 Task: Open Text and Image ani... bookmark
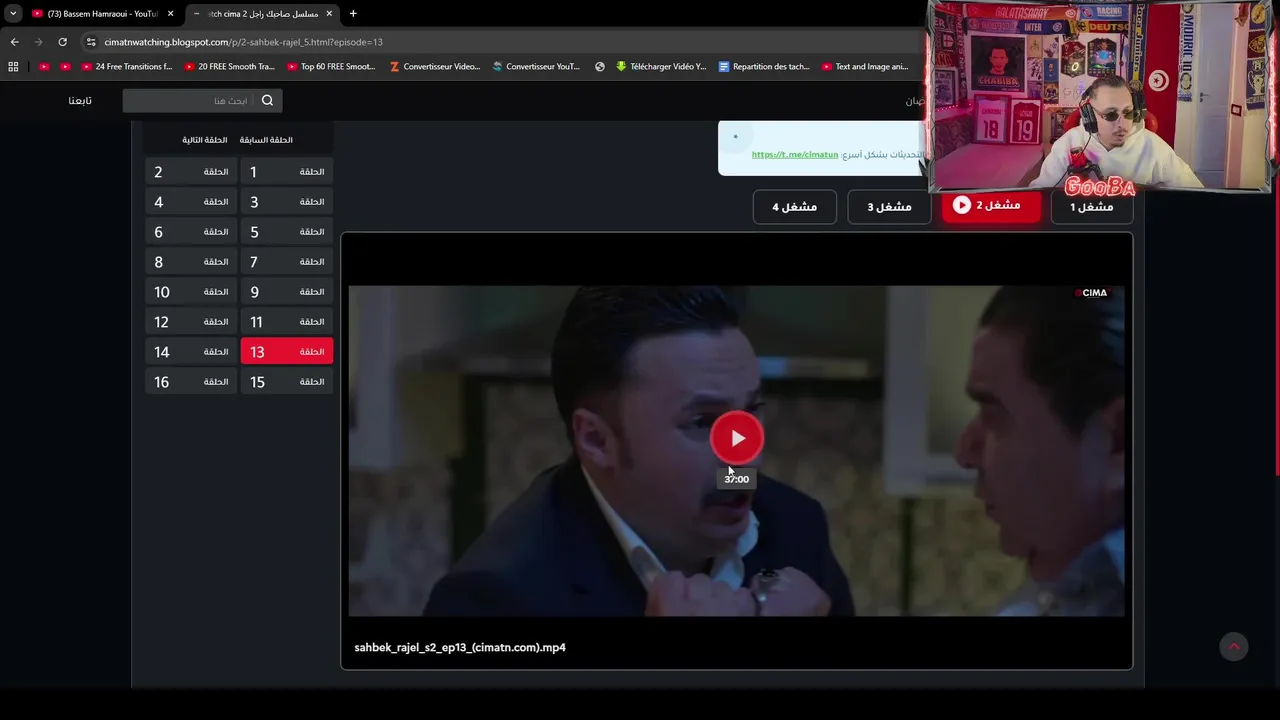pyautogui.click(x=865, y=67)
